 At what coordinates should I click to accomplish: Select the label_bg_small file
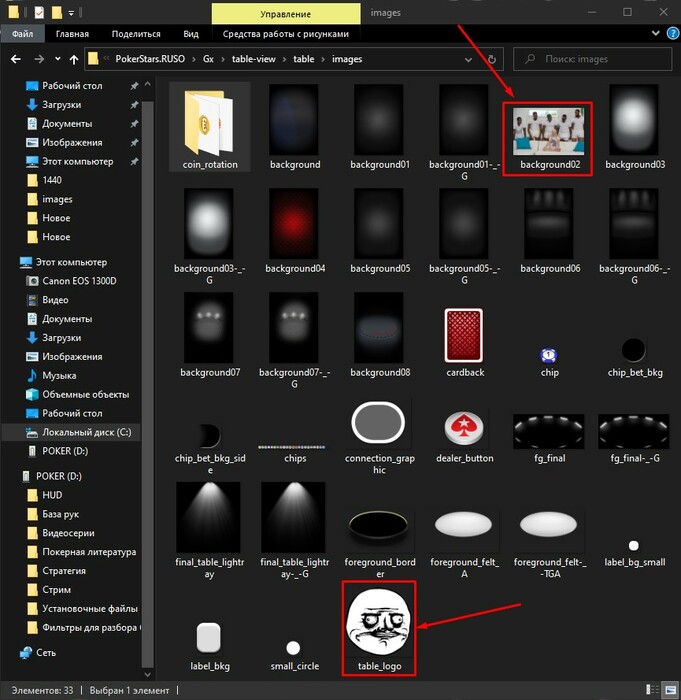tap(634, 554)
